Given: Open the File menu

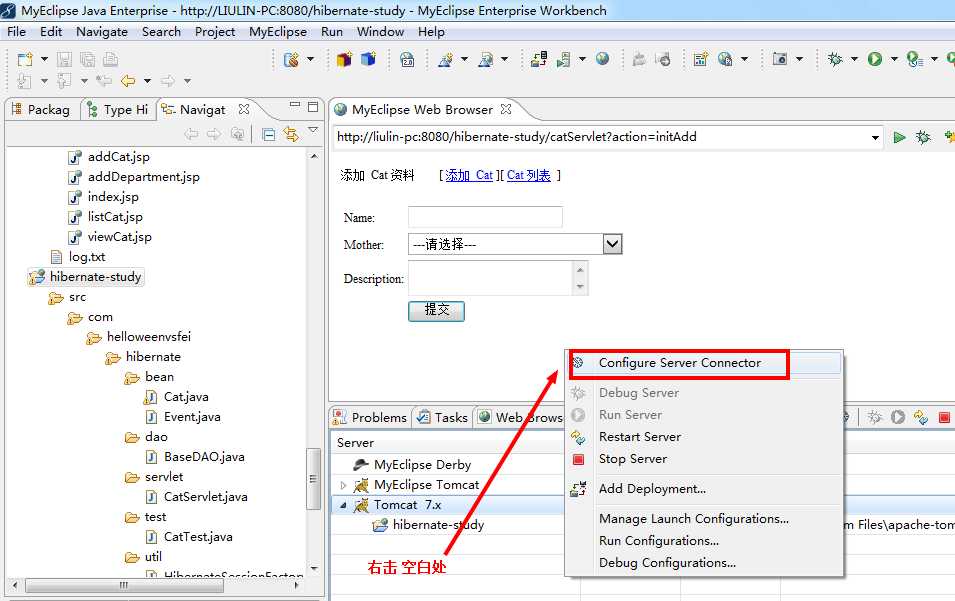Looking at the screenshot, I should [x=16, y=32].
